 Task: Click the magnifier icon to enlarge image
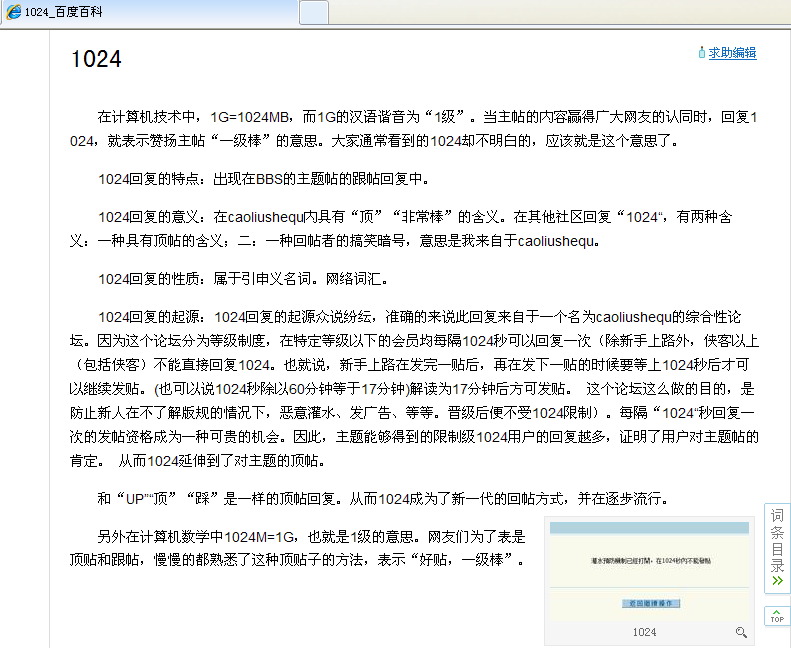point(741,632)
